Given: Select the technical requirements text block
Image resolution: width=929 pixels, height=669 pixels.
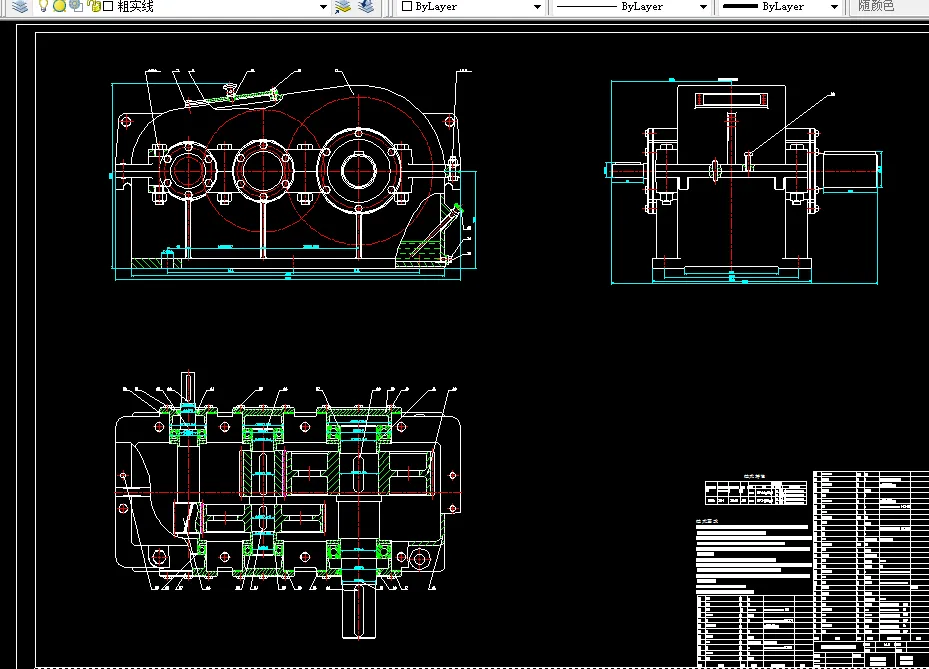Looking at the screenshot, I should pyautogui.click(x=754, y=554).
